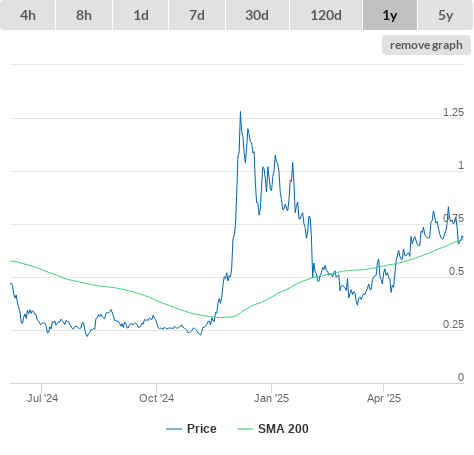Image resolution: width=474 pixels, height=455 pixels.
Task: Click the 1.25 y-axis value label
Action: [453, 112]
